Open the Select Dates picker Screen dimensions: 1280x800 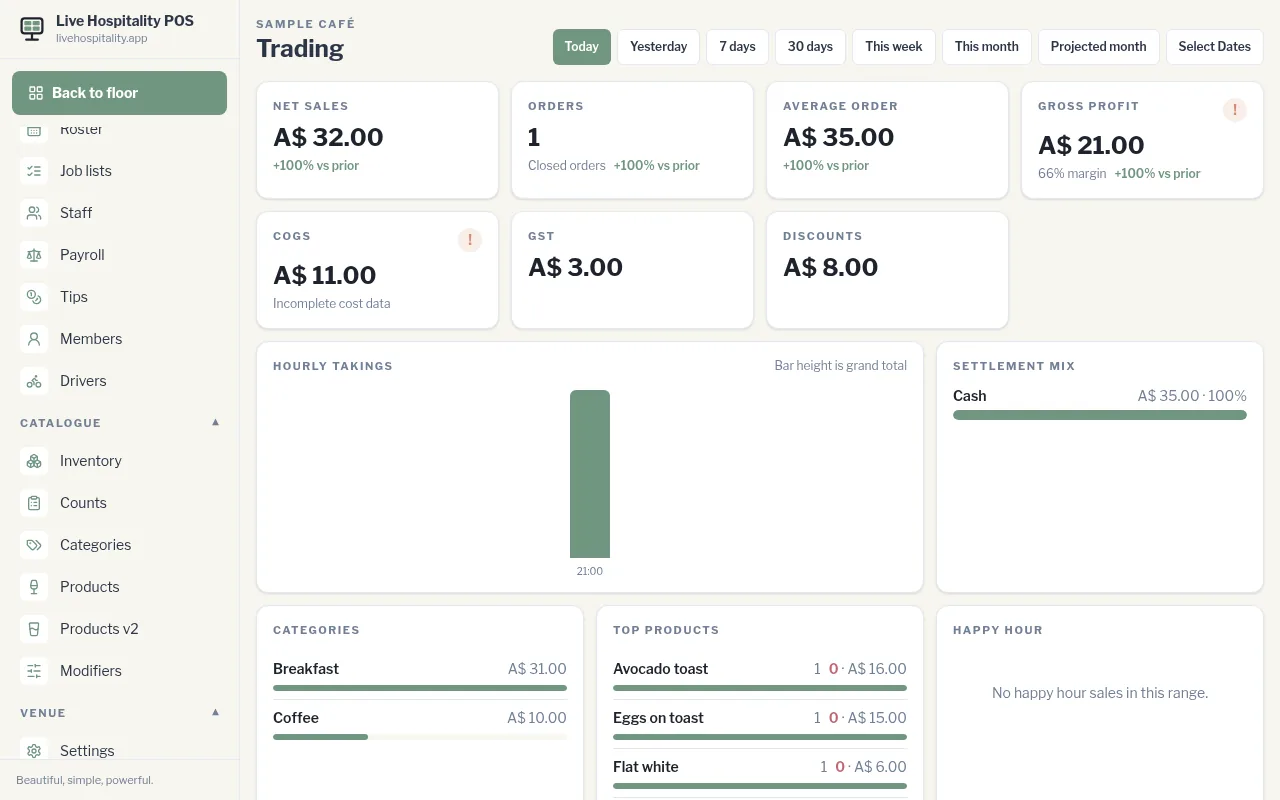1215,47
